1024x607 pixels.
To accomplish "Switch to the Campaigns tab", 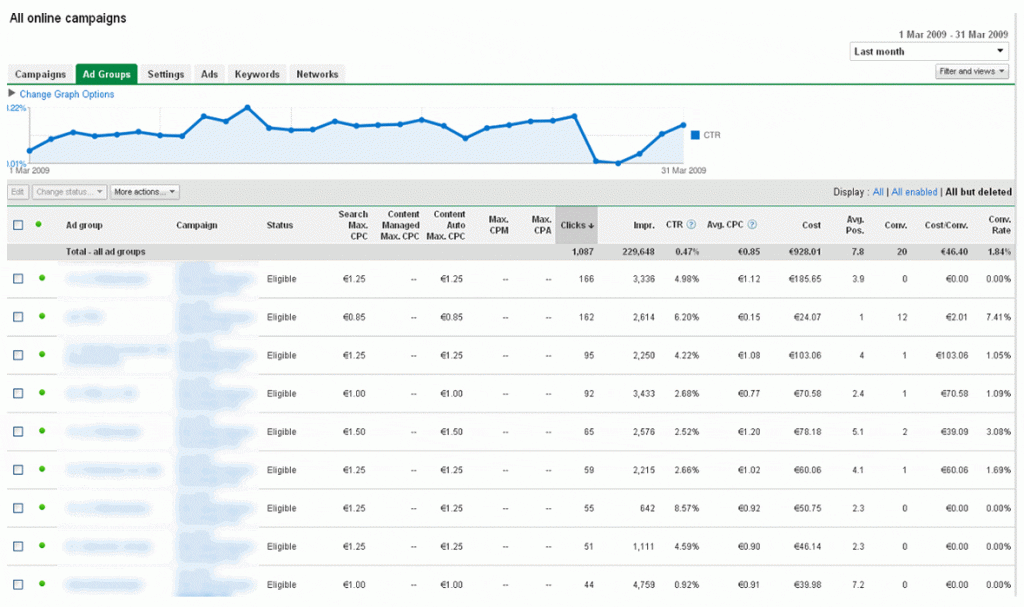I will coord(40,74).
